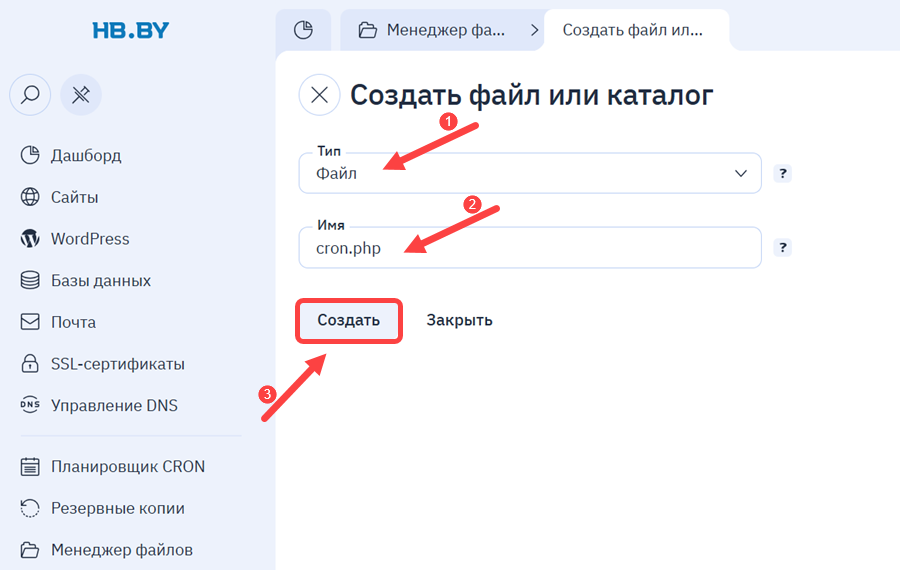This screenshot has width=900, height=570.
Task: Click the Имя field containing cron.php
Action: point(530,247)
